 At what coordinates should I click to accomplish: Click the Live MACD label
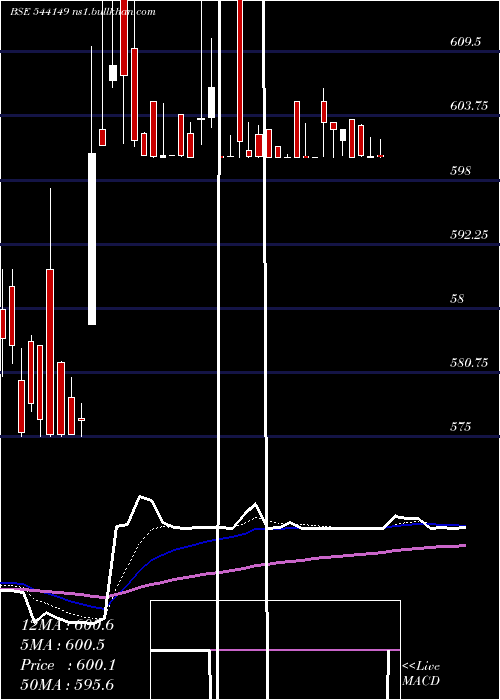[421, 674]
